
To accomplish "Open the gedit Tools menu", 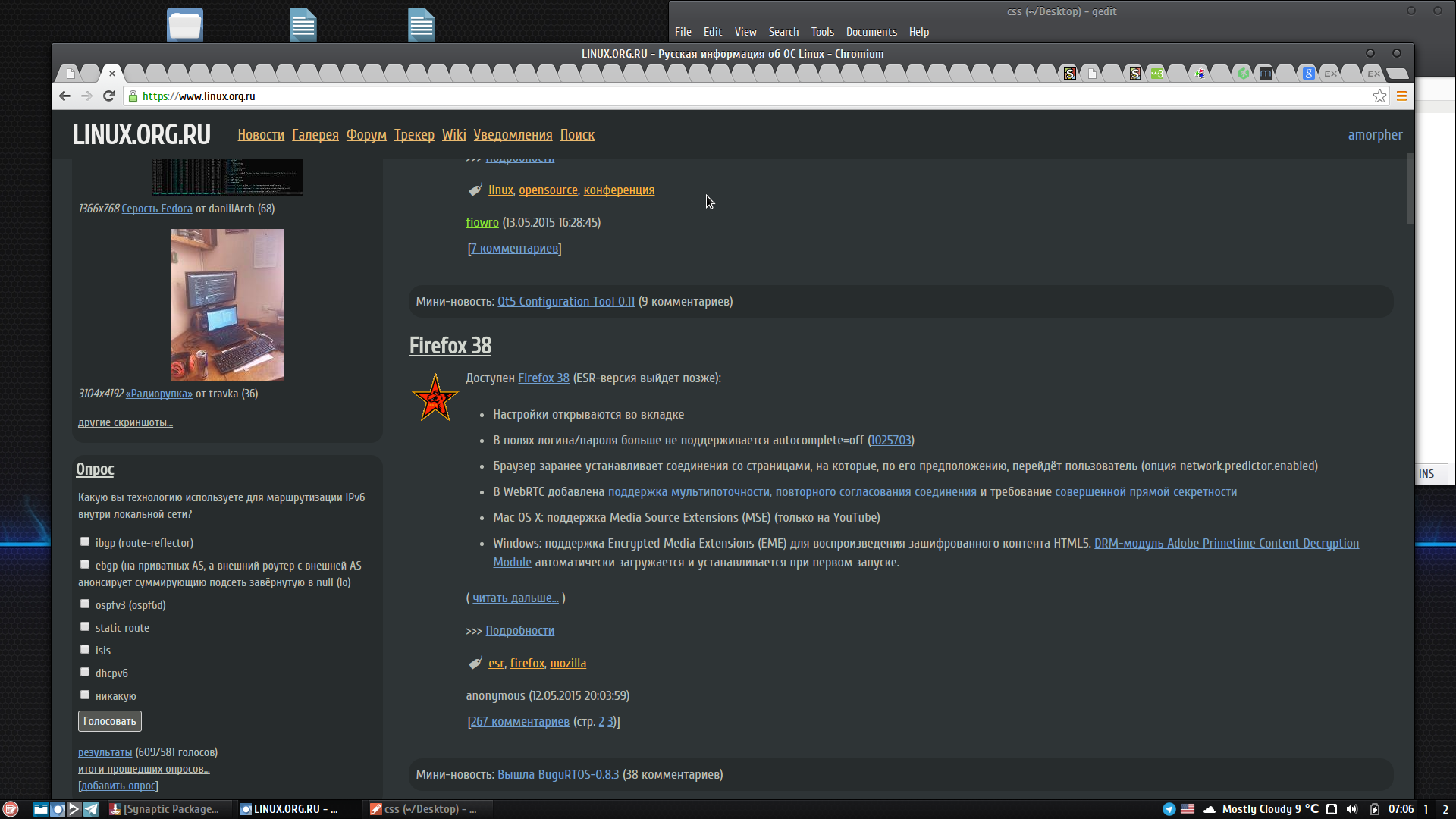I will 822,32.
